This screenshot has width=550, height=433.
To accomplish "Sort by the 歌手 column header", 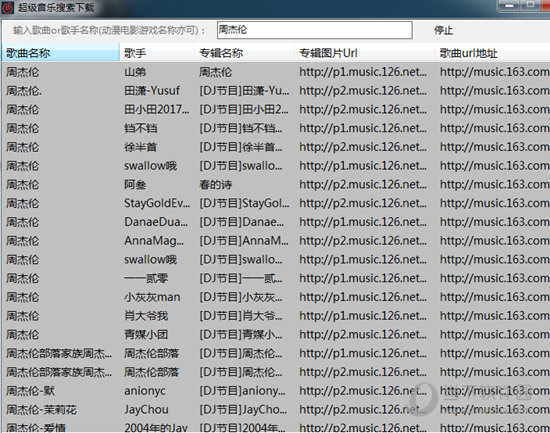I will click(157, 53).
